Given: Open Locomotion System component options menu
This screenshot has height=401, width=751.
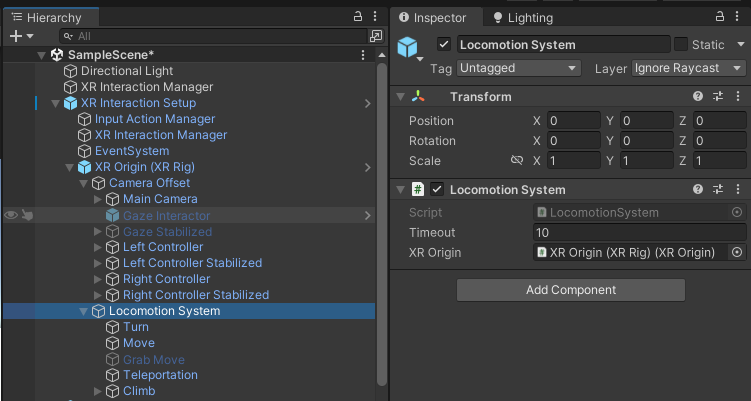Looking at the screenshot, I should [x=737, y=190].
